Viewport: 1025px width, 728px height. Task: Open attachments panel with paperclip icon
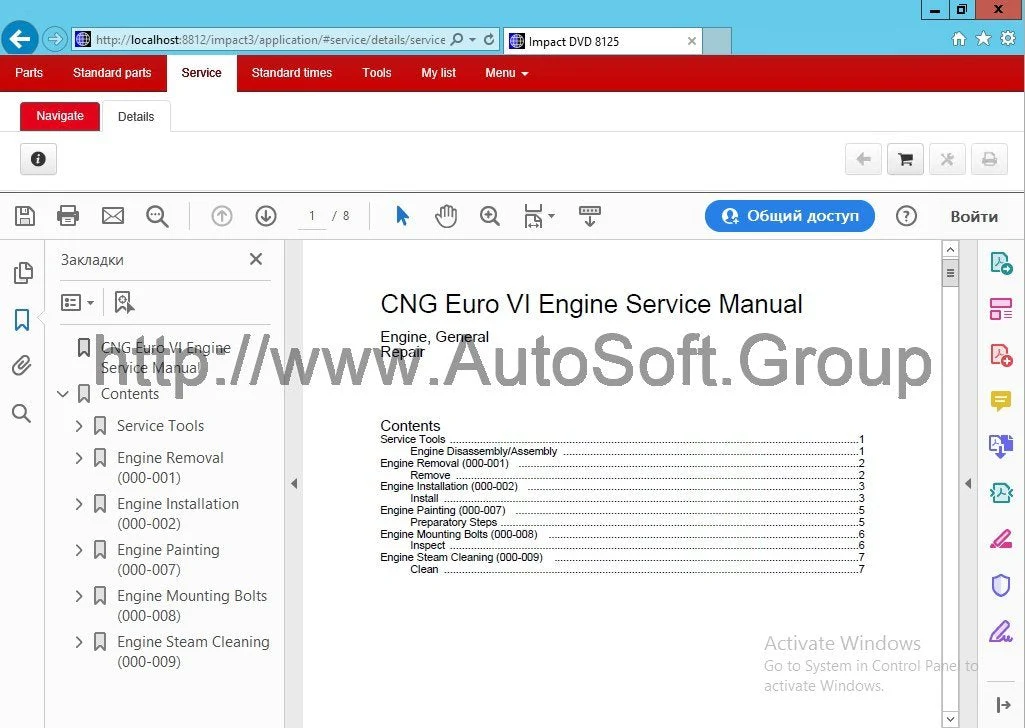coord(21,365)
